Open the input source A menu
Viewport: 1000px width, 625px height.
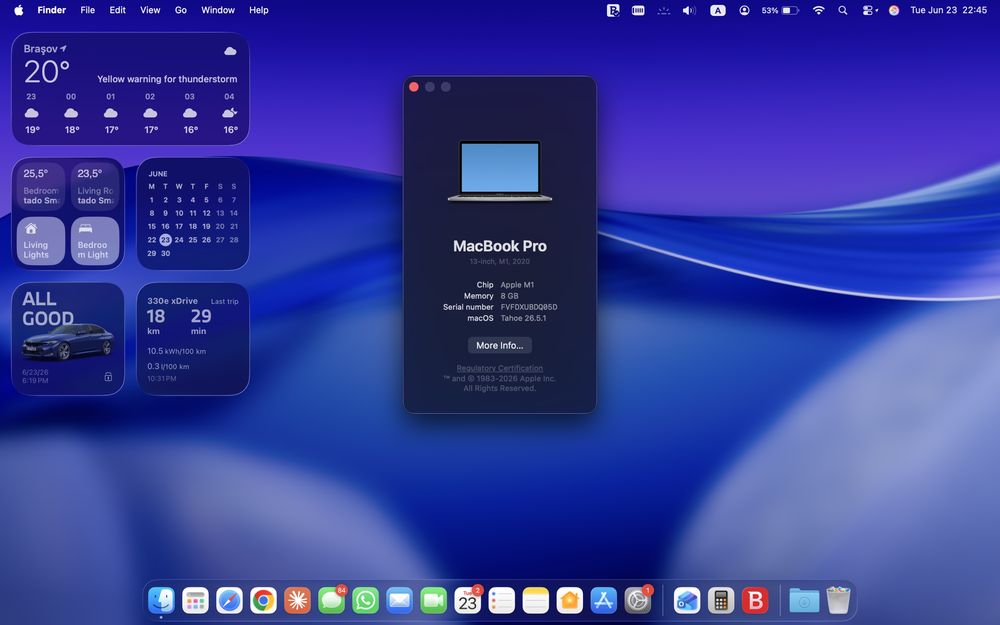tap(717, 10)
